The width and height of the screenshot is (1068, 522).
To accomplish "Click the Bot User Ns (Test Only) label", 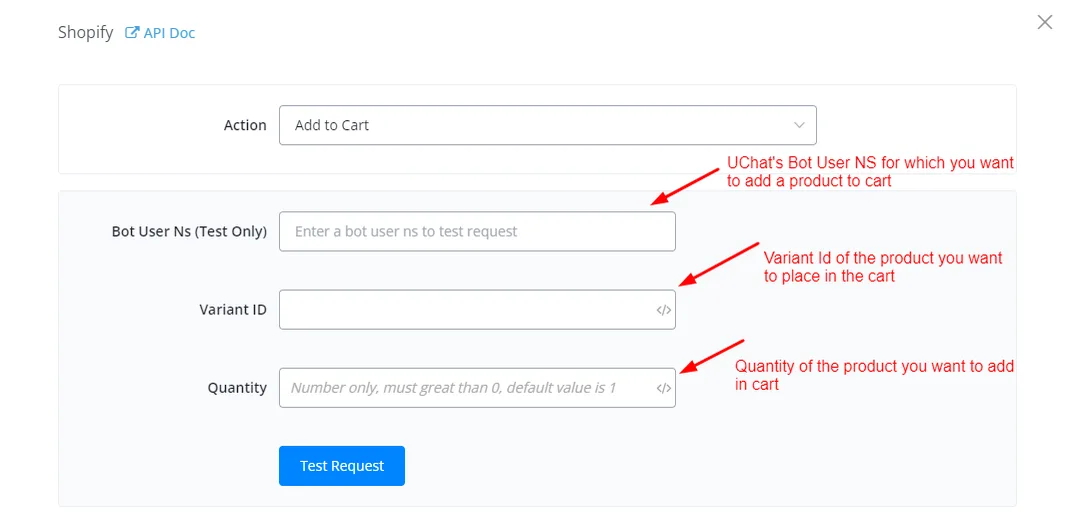I will coord(189,232).
